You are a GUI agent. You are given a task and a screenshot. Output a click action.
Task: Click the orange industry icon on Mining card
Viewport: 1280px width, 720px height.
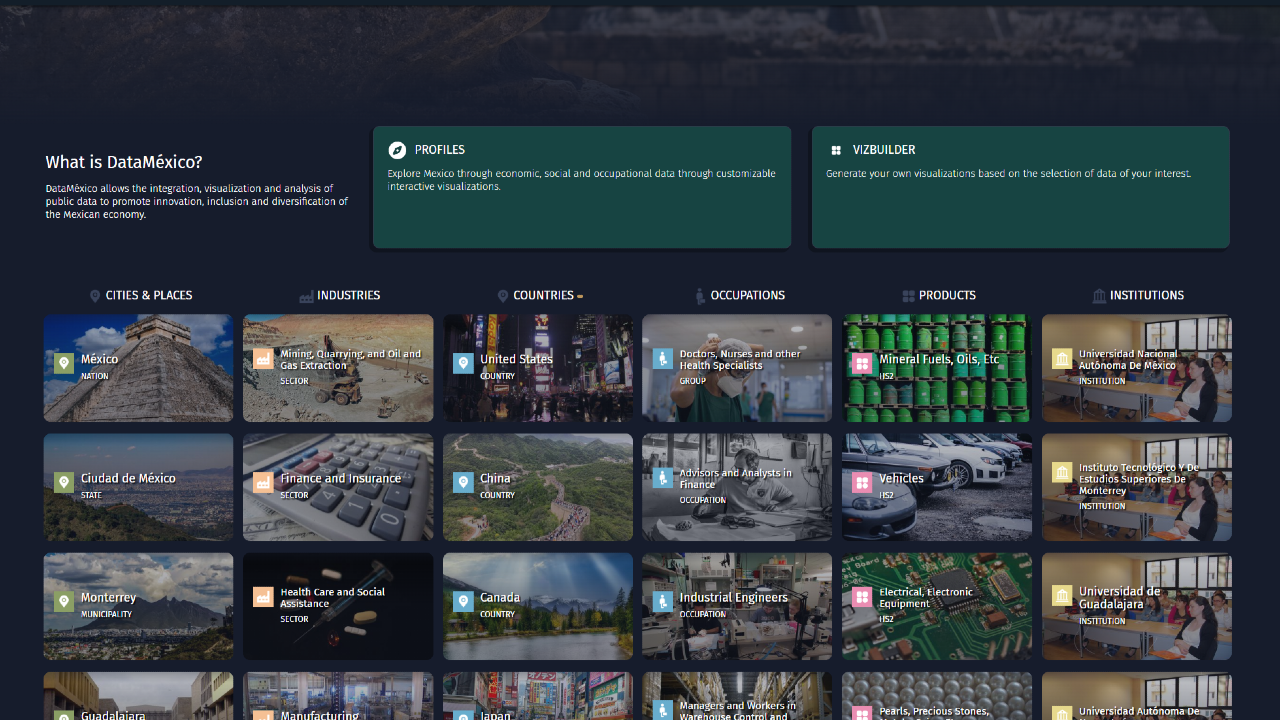[x=263, y=359]
